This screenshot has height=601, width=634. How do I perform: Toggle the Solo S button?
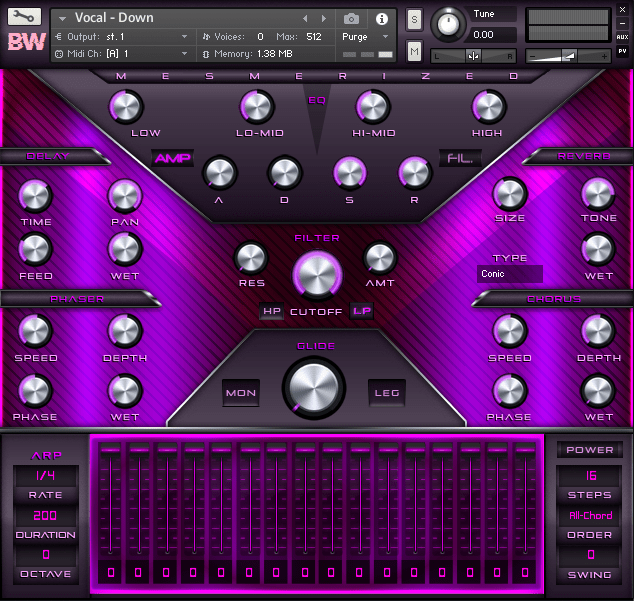414,19
